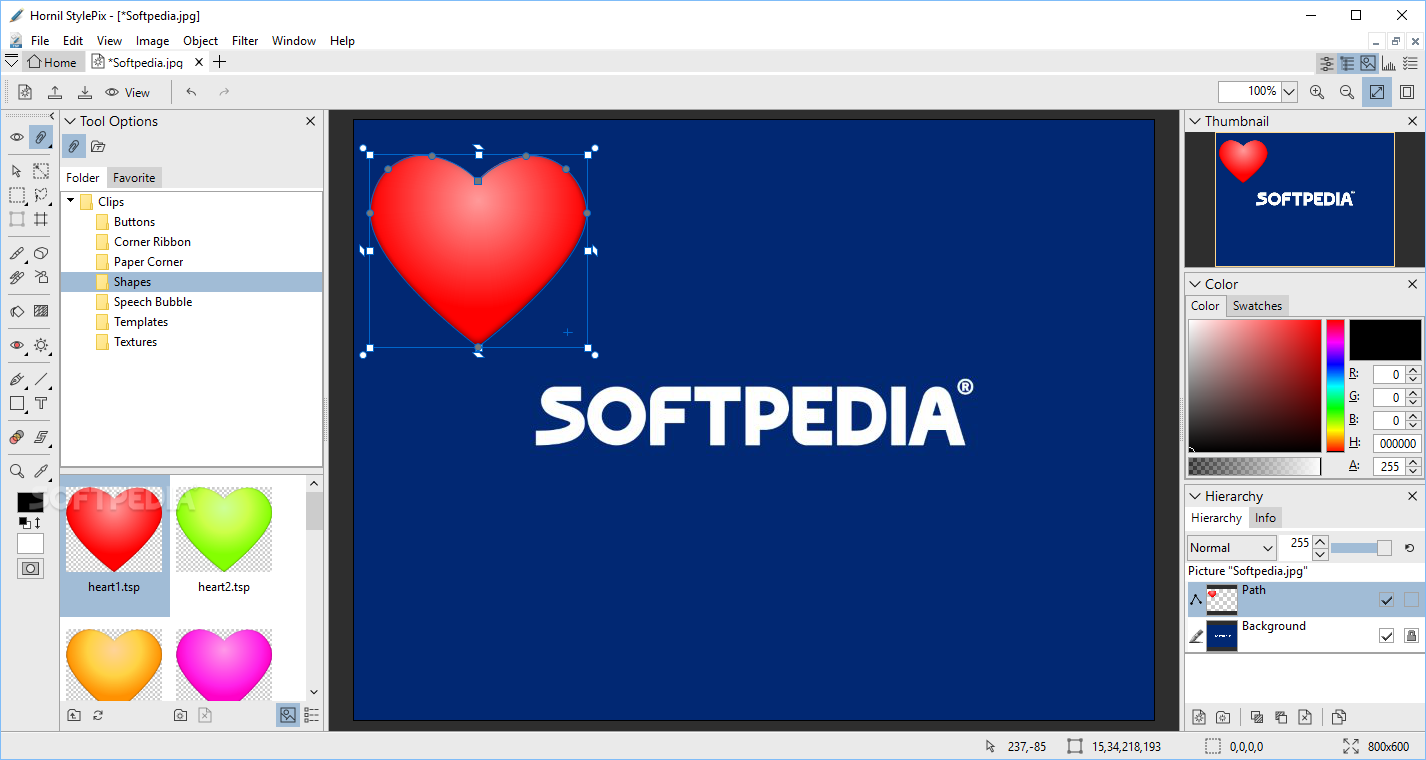Toggle the Hierarchy panel toolbar button
This screenshot has width=1426, height=760.
click(1347, 63)
